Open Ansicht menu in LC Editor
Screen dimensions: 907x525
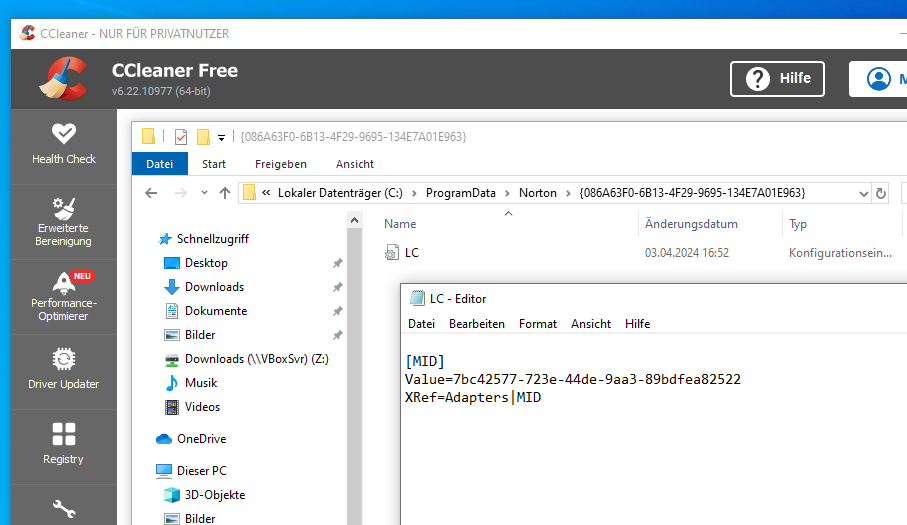[x=591, y=324]
